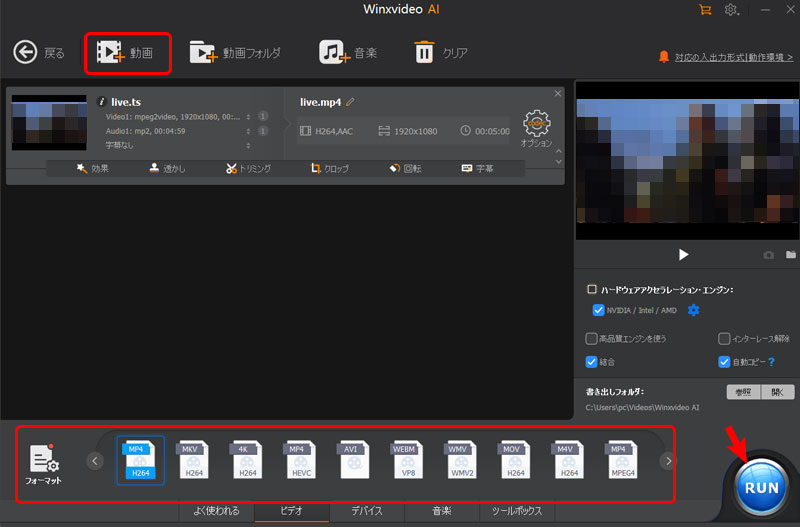Show more formats with right arrow
The width and height of the screenshot is (800, 527).
[668, 461]
